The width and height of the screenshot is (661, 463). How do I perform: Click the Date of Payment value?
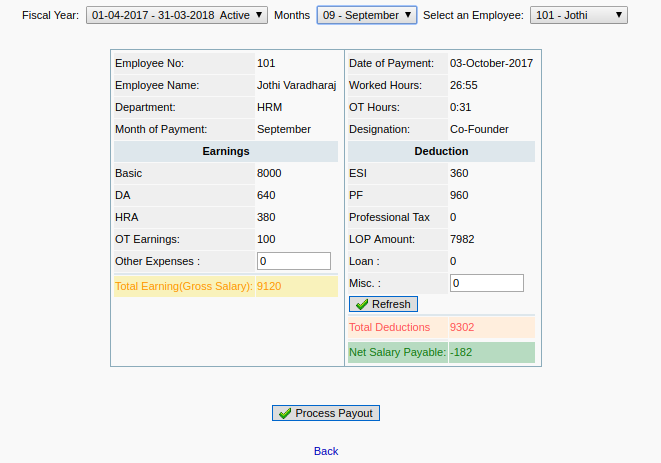click(x=491, y=64)
